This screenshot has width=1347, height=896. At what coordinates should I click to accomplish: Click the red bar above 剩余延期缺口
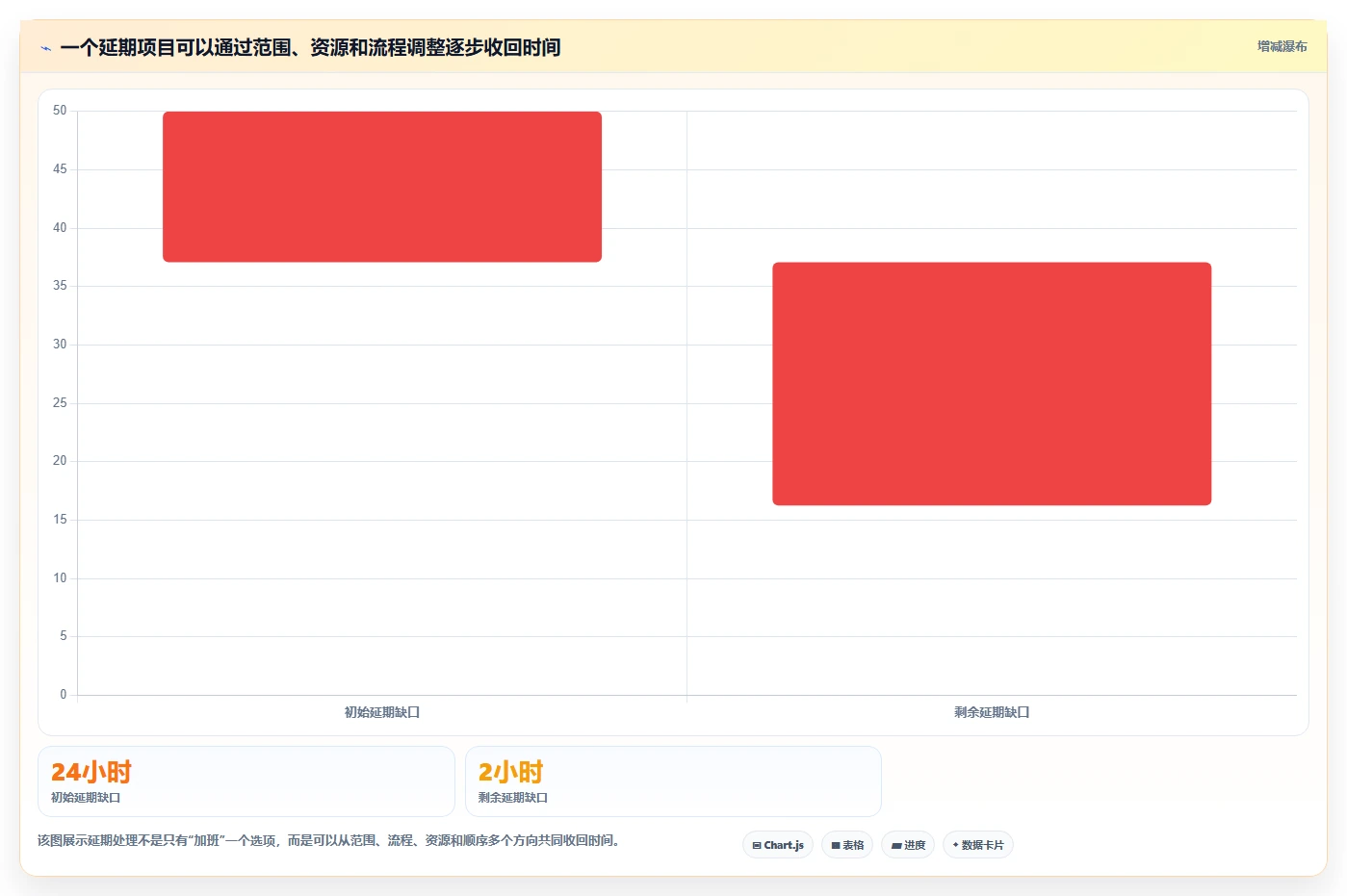click(992, 384)
